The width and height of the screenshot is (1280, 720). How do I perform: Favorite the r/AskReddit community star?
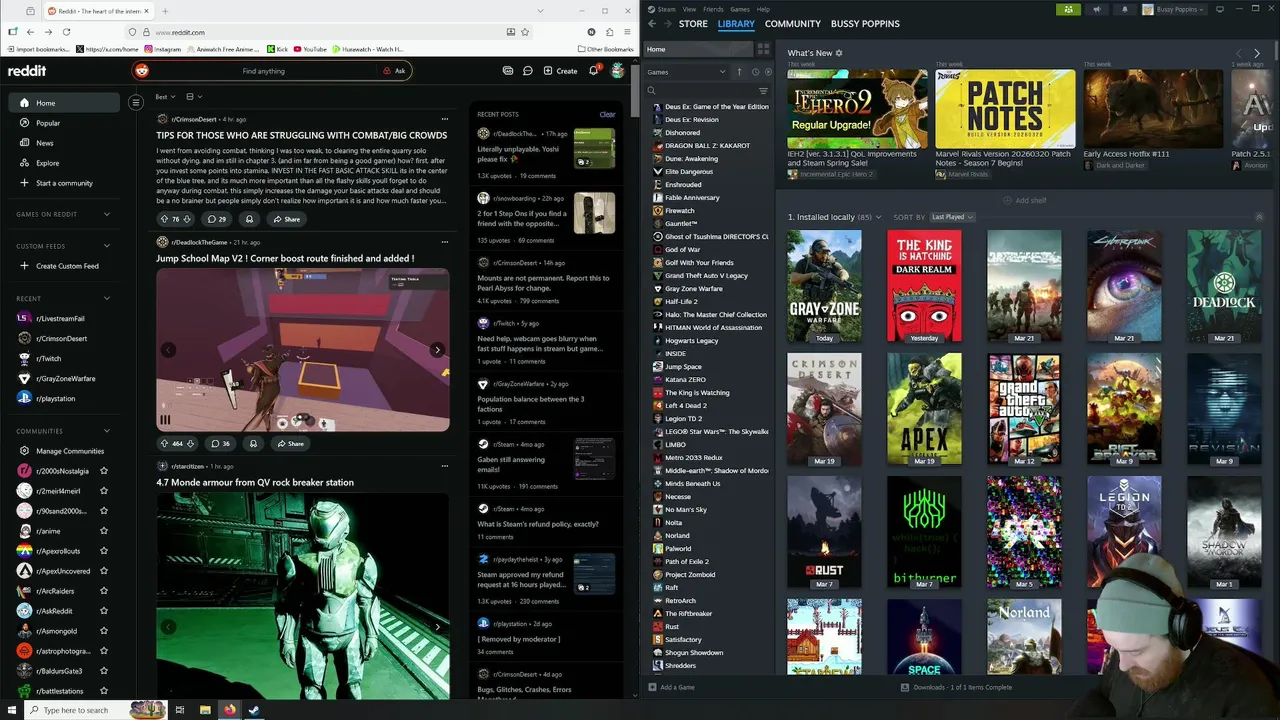tap(104, 611)
